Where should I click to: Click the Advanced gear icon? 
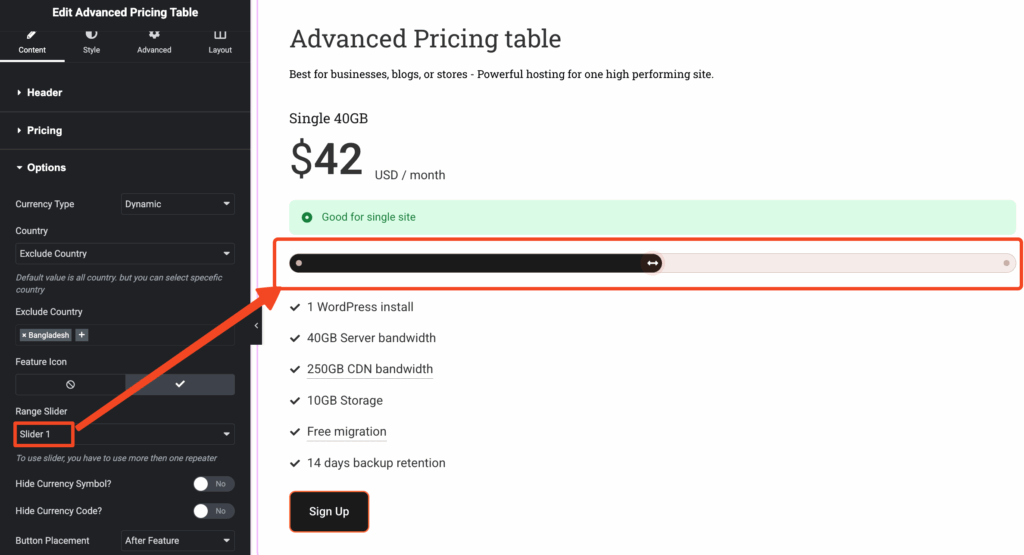[154, 35]
